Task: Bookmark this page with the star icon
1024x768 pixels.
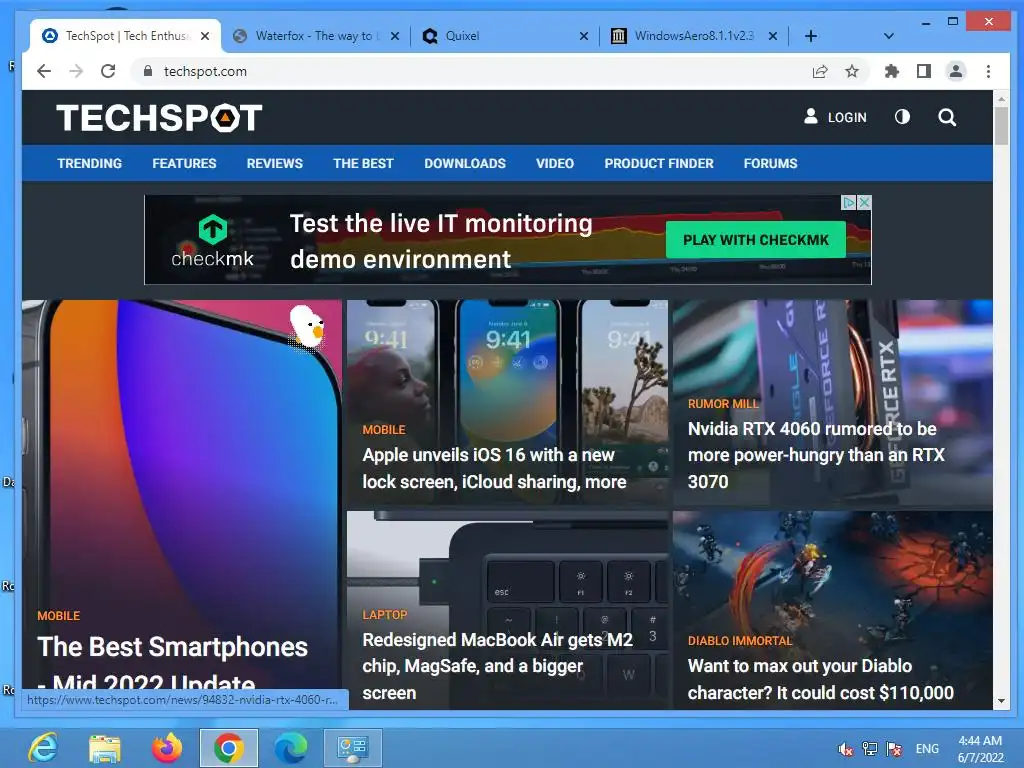Action: pyautogui.click(x=852, y=71)
